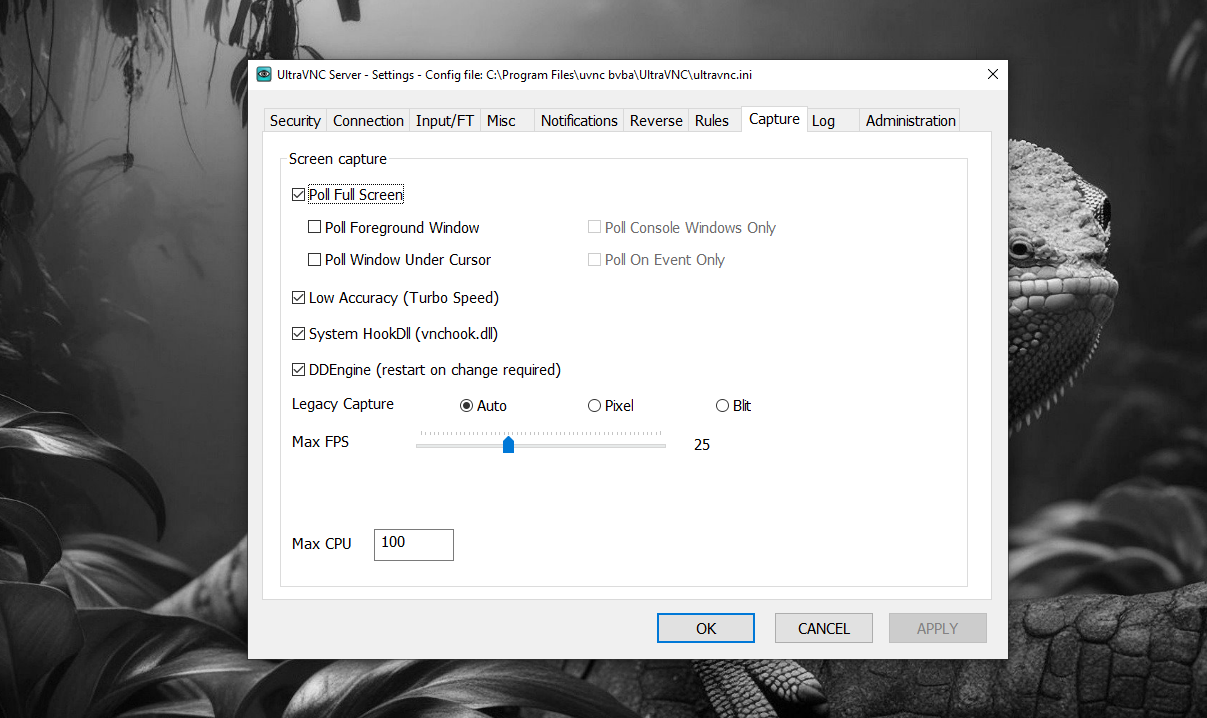Enable Poll Window Under Cursor
Screen dimensions: 1207x718
pos(315,260)
